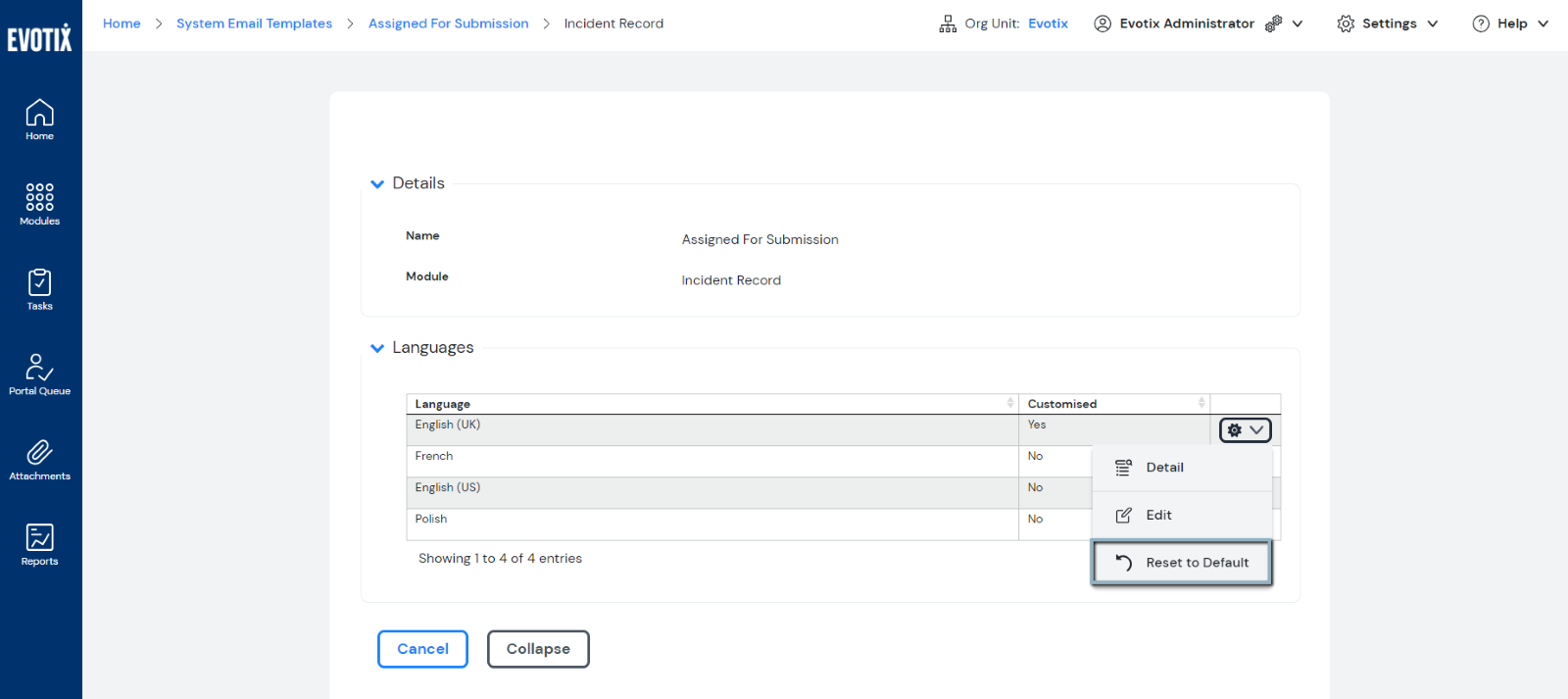Open Home in the sidebar
Image resolution: width=1568 pixels, height=699 pixels.
coord(40,120)
